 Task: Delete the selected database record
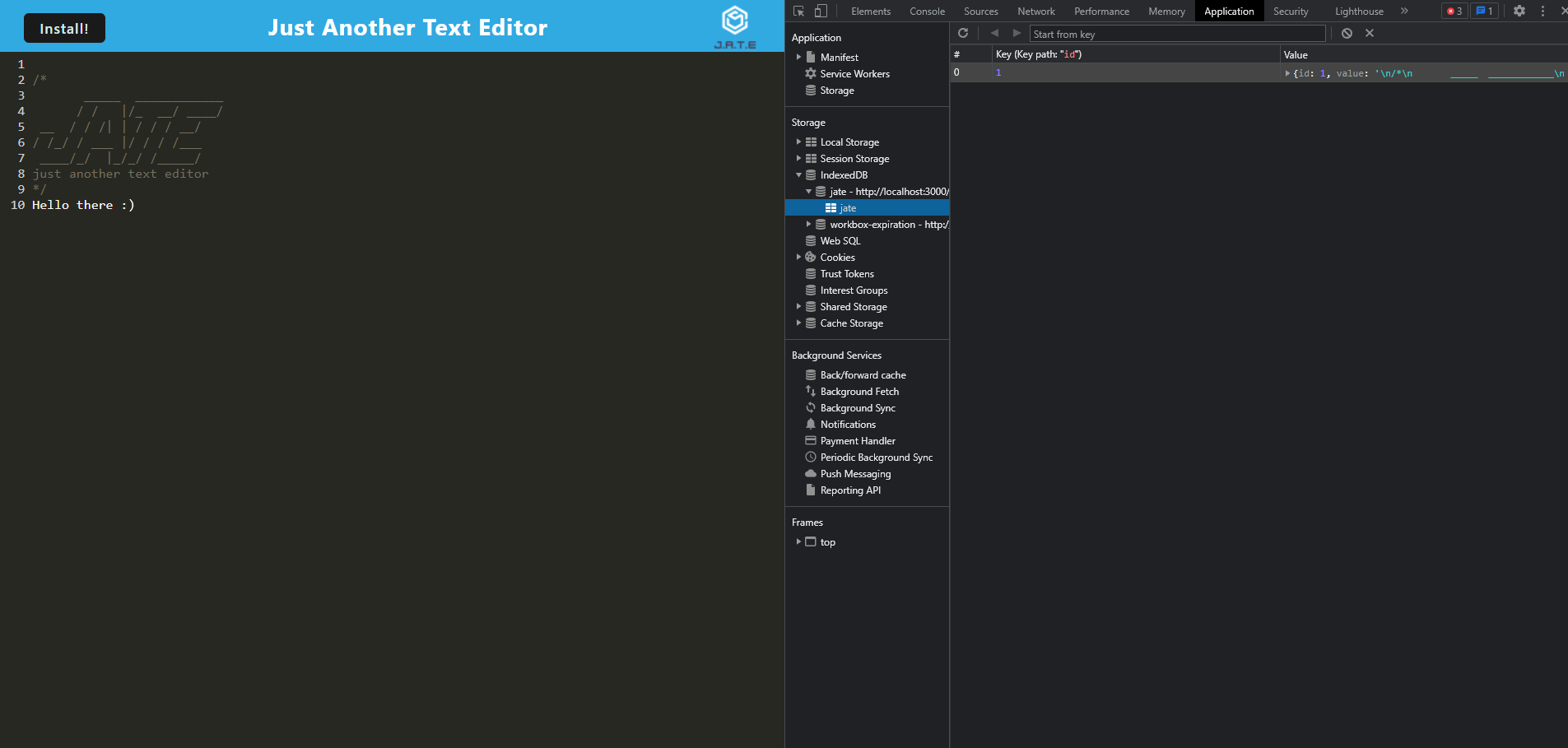click(1369, 33)
